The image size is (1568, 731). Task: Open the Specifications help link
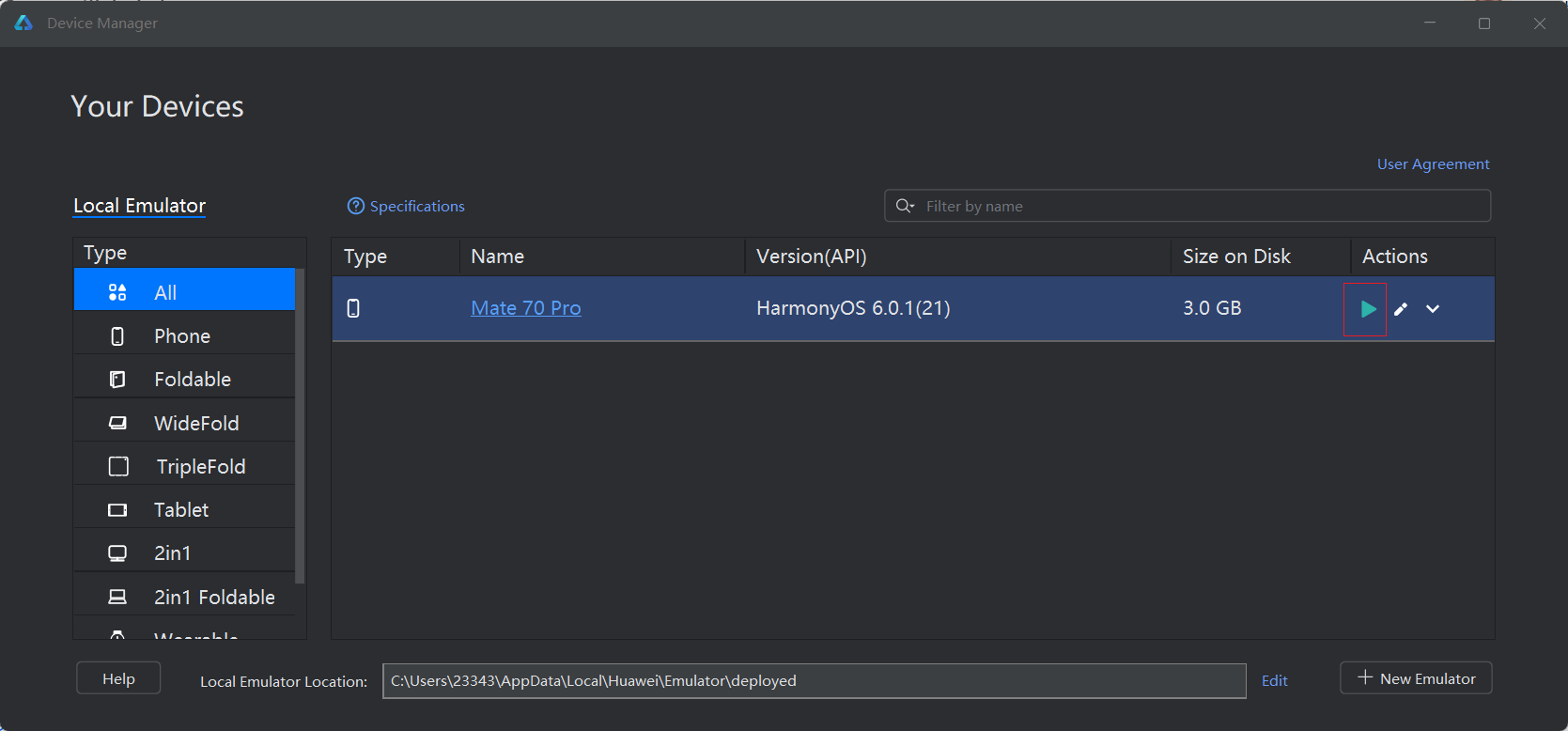(x=417, y=206)
